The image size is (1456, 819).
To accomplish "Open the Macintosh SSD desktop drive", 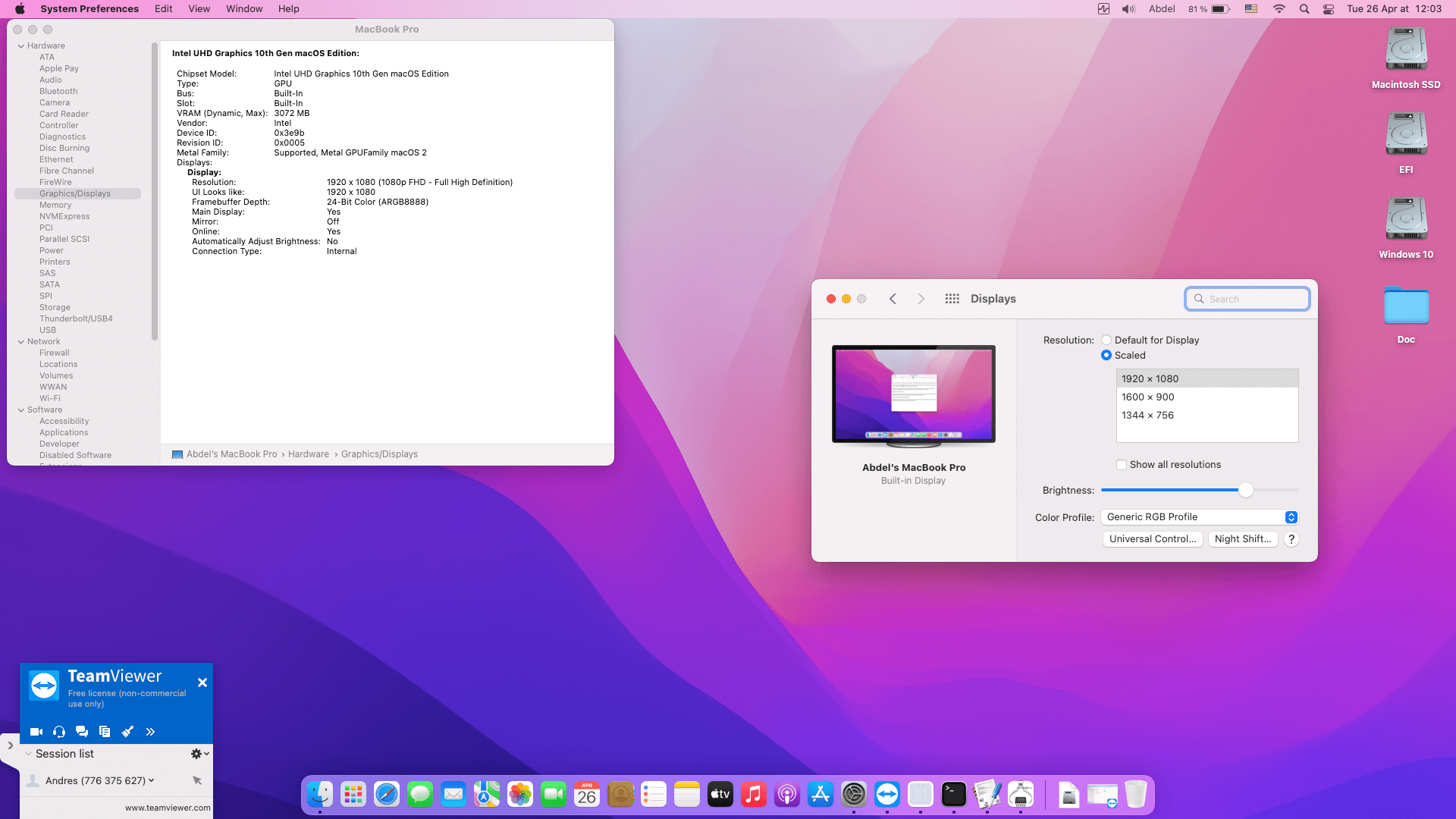I will pos(1406,58).
